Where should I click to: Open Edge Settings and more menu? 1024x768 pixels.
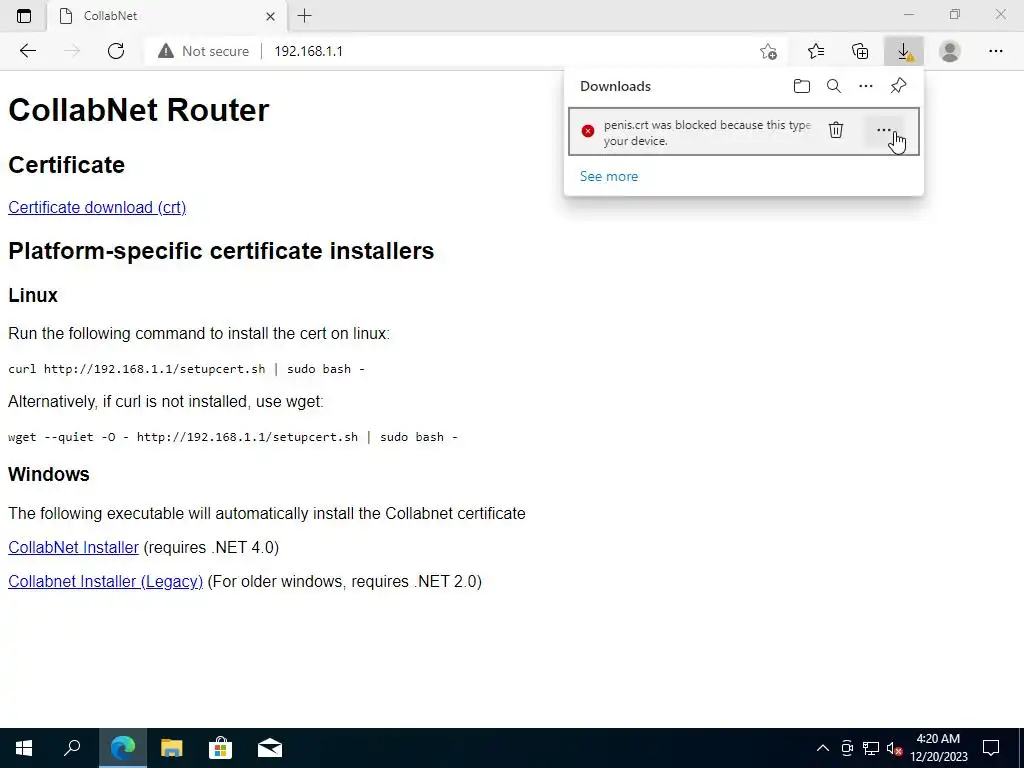pyautogui.click(x=995, y=51)
